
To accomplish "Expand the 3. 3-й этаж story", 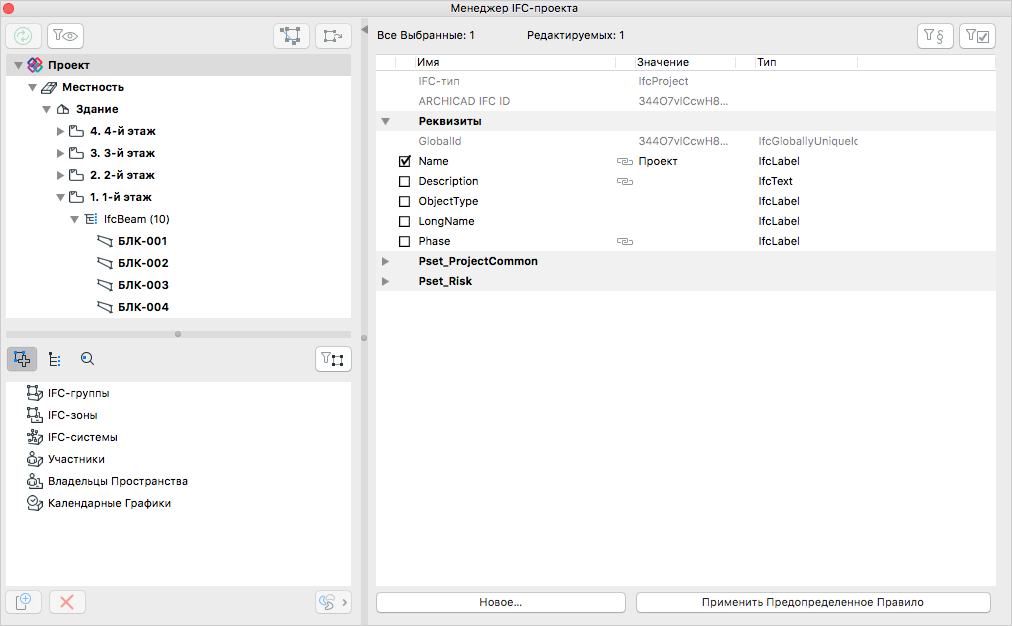I will tap(61, 154).
